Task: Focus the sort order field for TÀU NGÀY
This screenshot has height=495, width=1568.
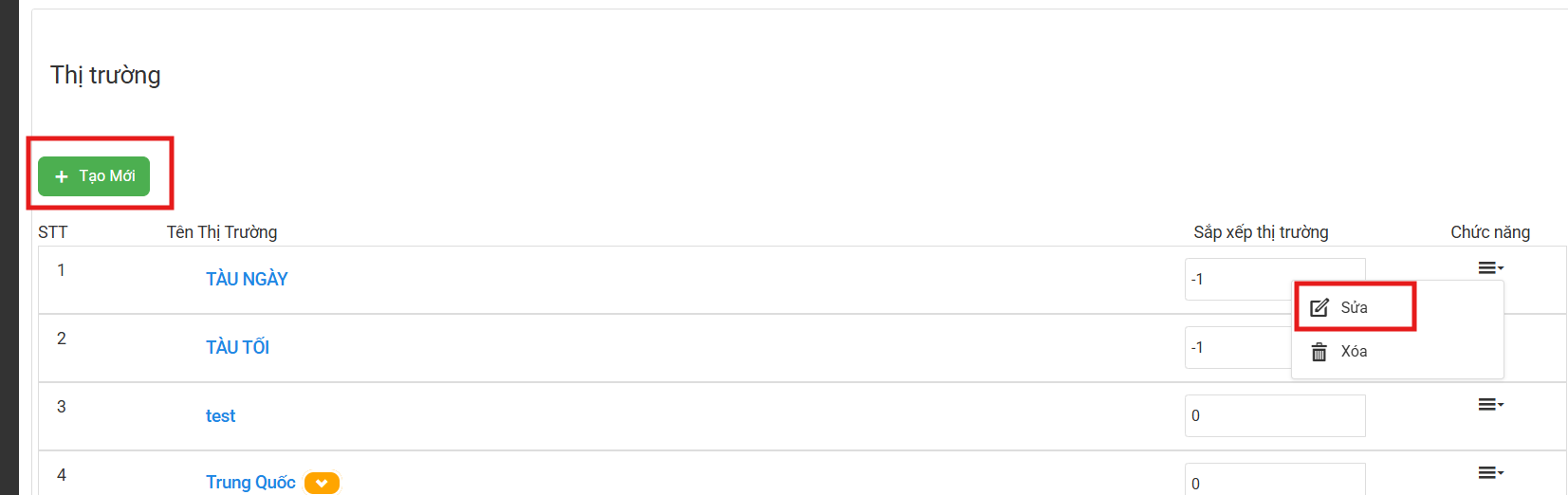Action: pyautogui.click(x=1238, y=279)
